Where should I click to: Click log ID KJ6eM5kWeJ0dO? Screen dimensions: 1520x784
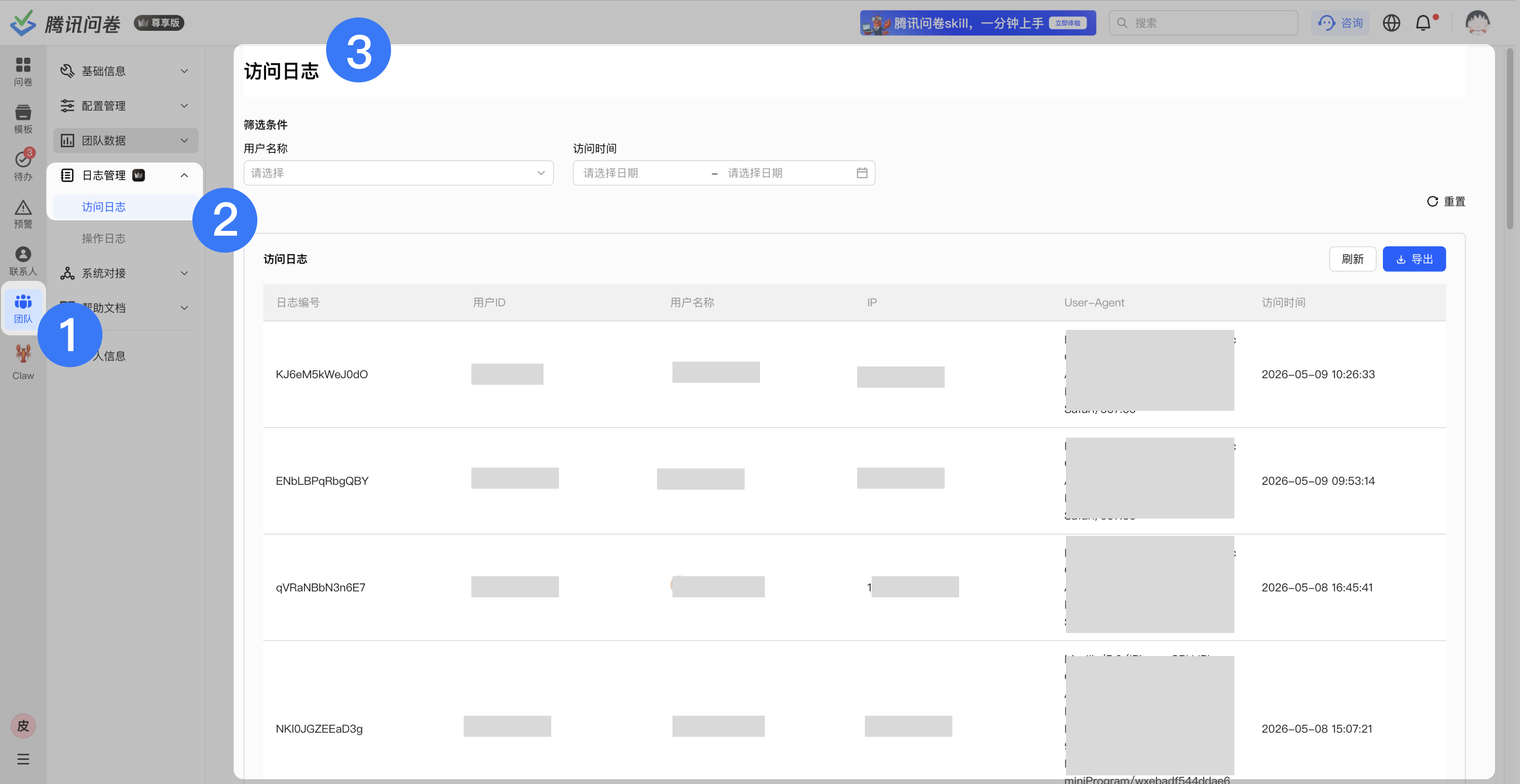322,375
